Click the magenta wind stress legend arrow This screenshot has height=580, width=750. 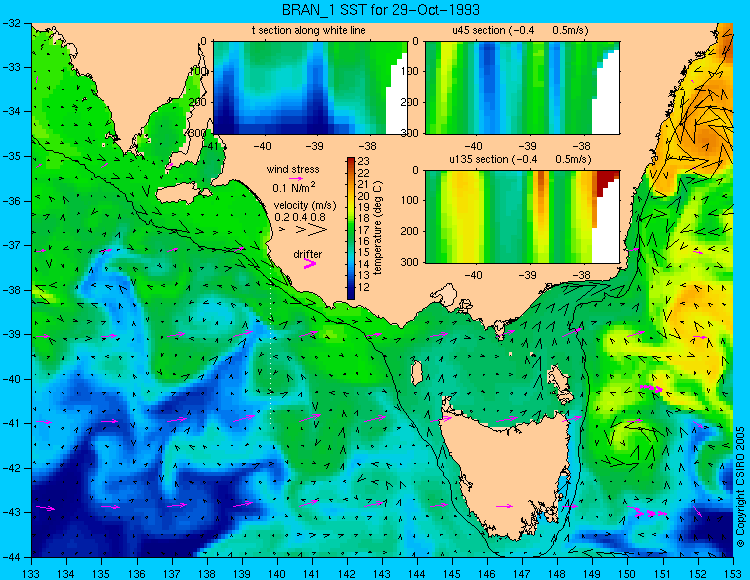point(295,178)
